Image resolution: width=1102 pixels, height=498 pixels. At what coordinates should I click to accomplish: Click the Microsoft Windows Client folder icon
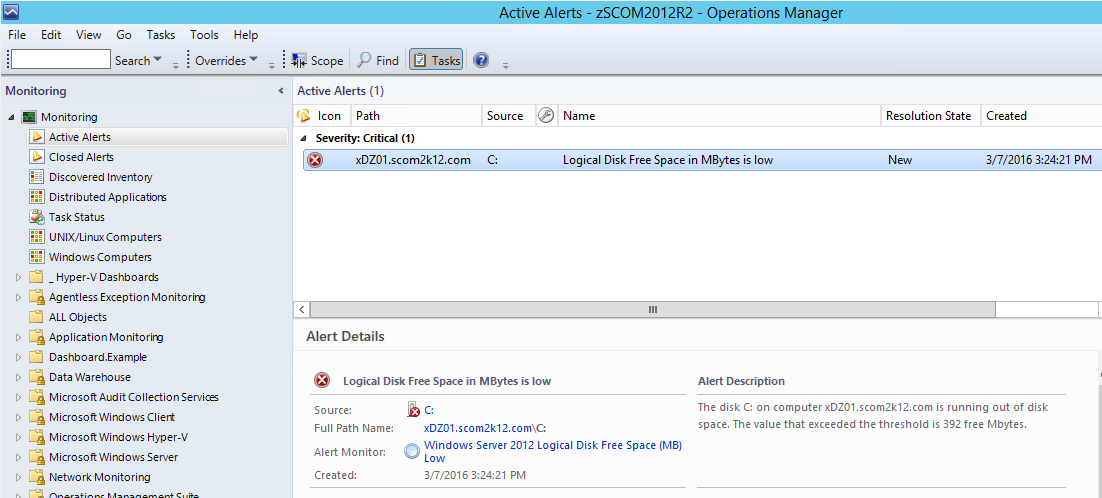coord(37,417)
